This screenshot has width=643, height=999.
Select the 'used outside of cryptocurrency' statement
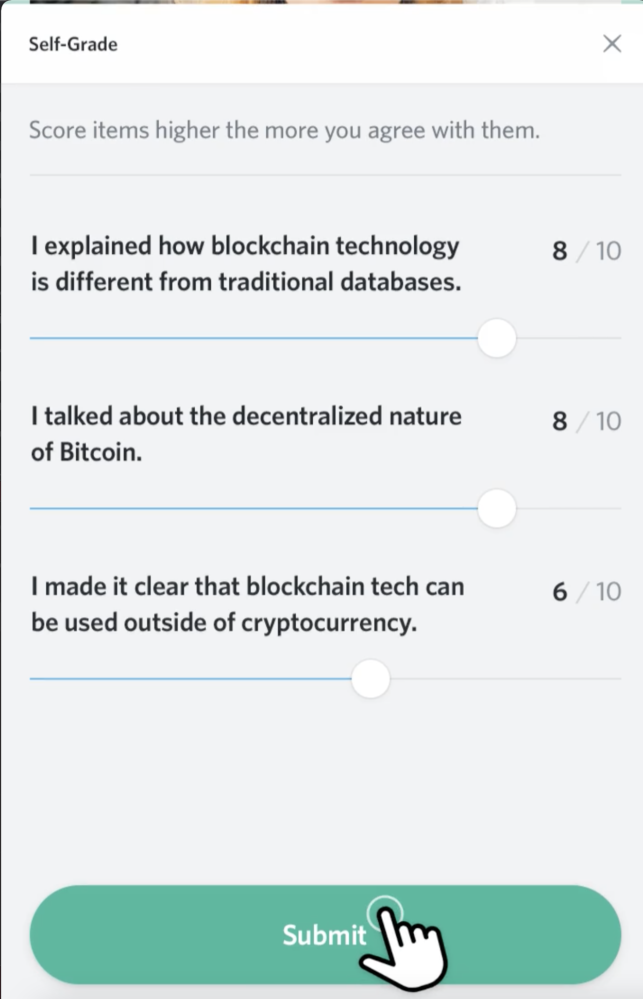click(x=247, y=604)
